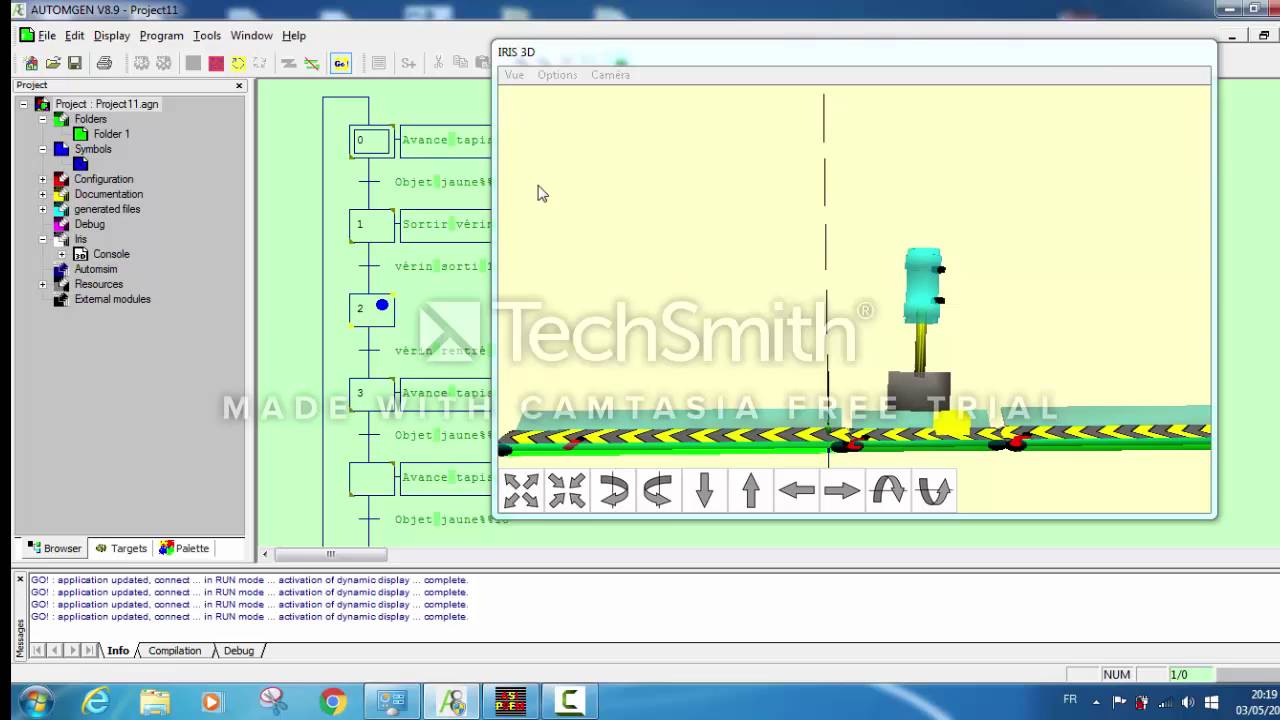This screenshot has height=720, width=1280.
Task: Click the Windows Start button
Action: [36, 701]
